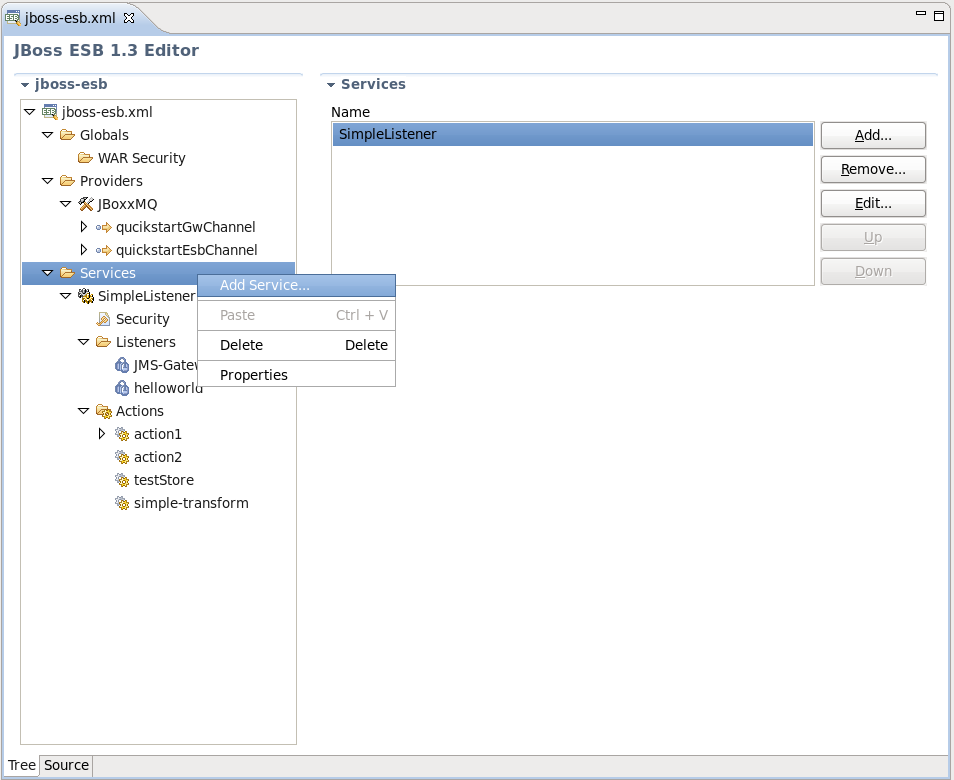Choose Add Service... from context menu
The image size is (954, 780).
tap(265, 285)
